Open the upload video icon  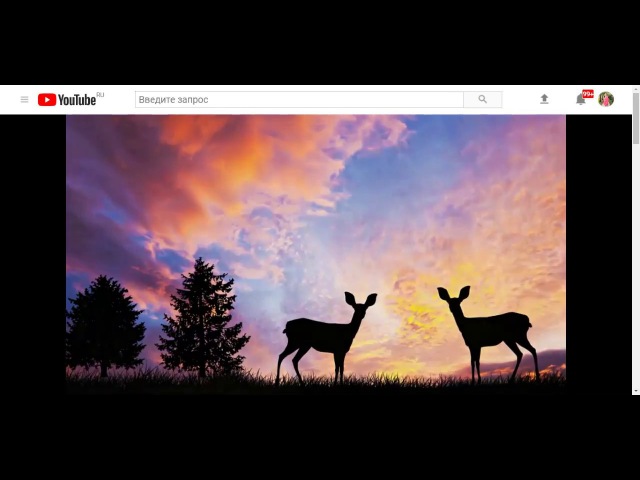click(544, 99)
